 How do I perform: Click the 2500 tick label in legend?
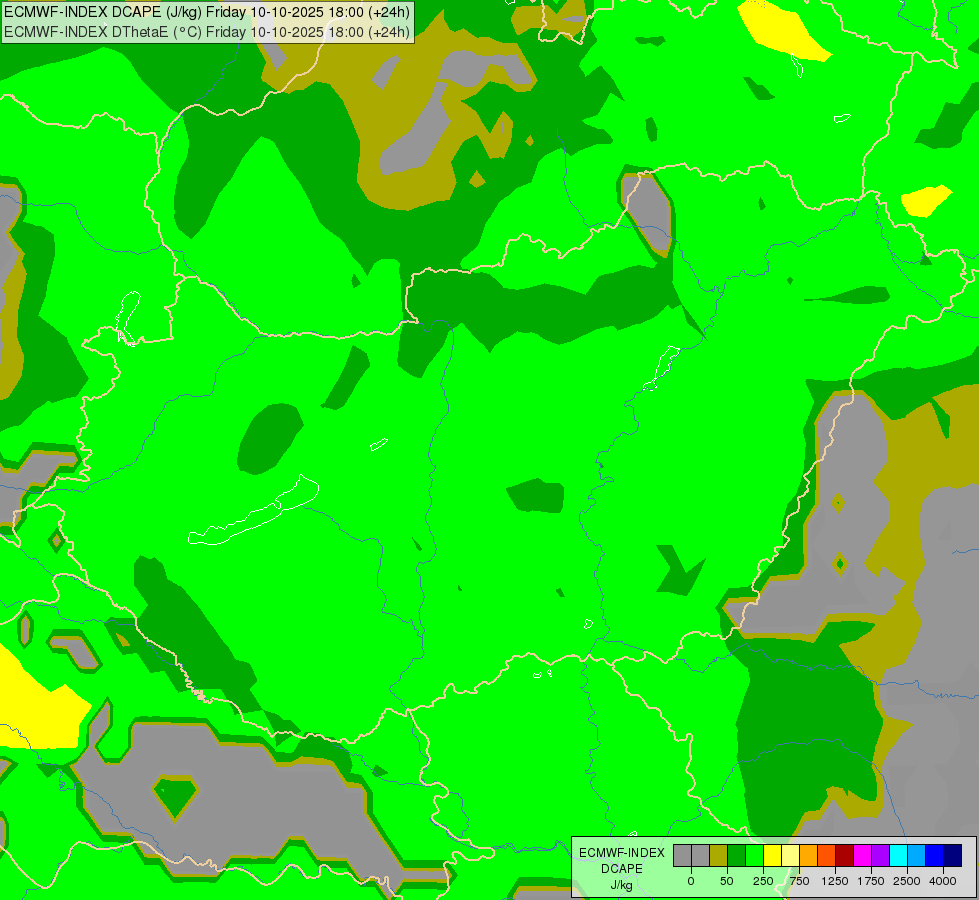pos(906,881)
